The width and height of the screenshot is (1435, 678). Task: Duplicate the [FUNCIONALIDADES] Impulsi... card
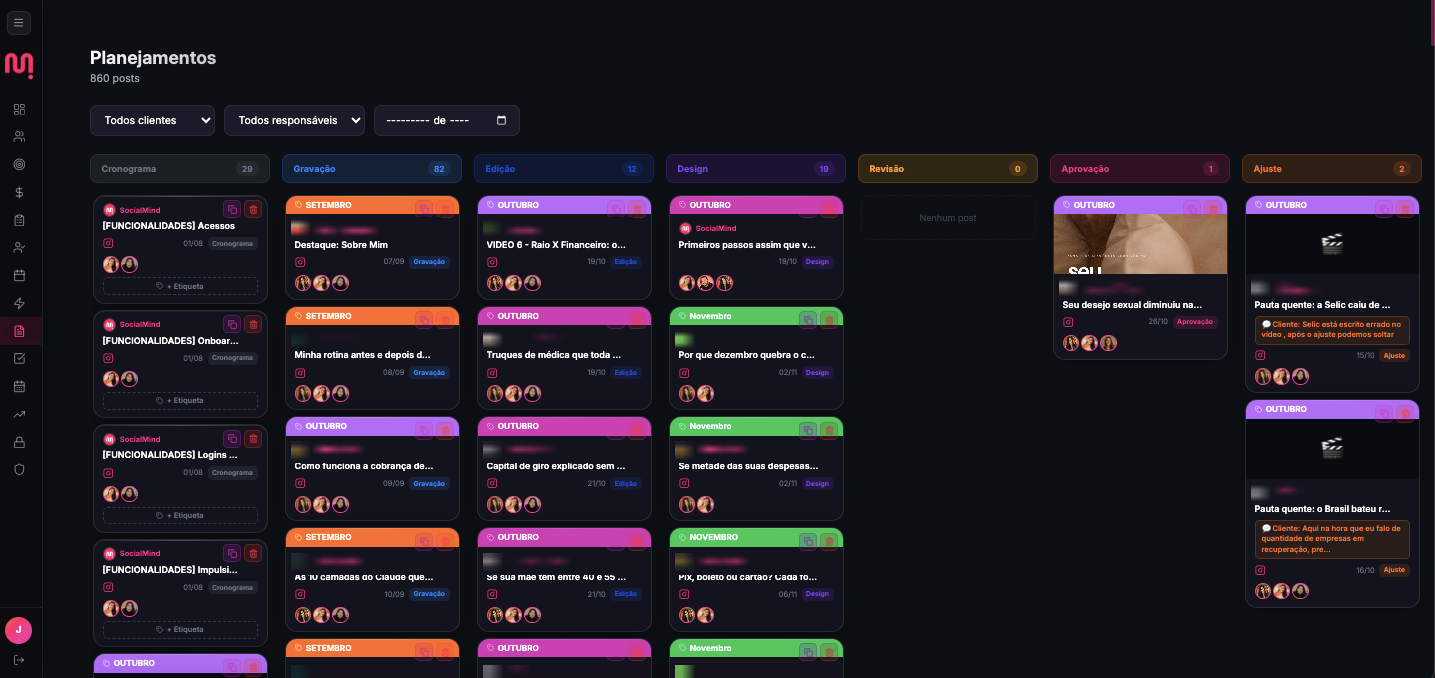(x=232, y=553)
